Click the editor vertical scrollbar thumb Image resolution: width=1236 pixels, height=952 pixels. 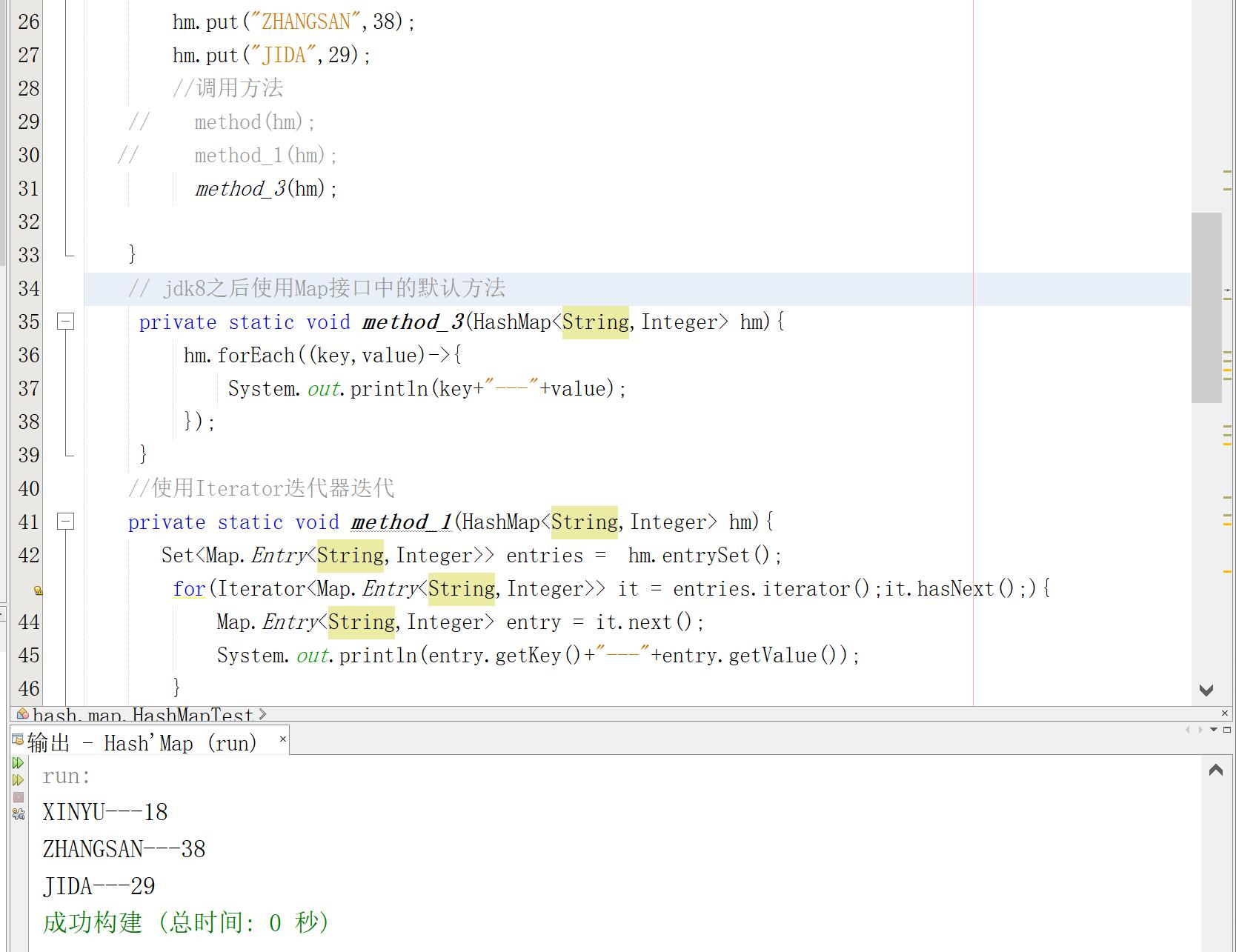(x=1206, y=307)
